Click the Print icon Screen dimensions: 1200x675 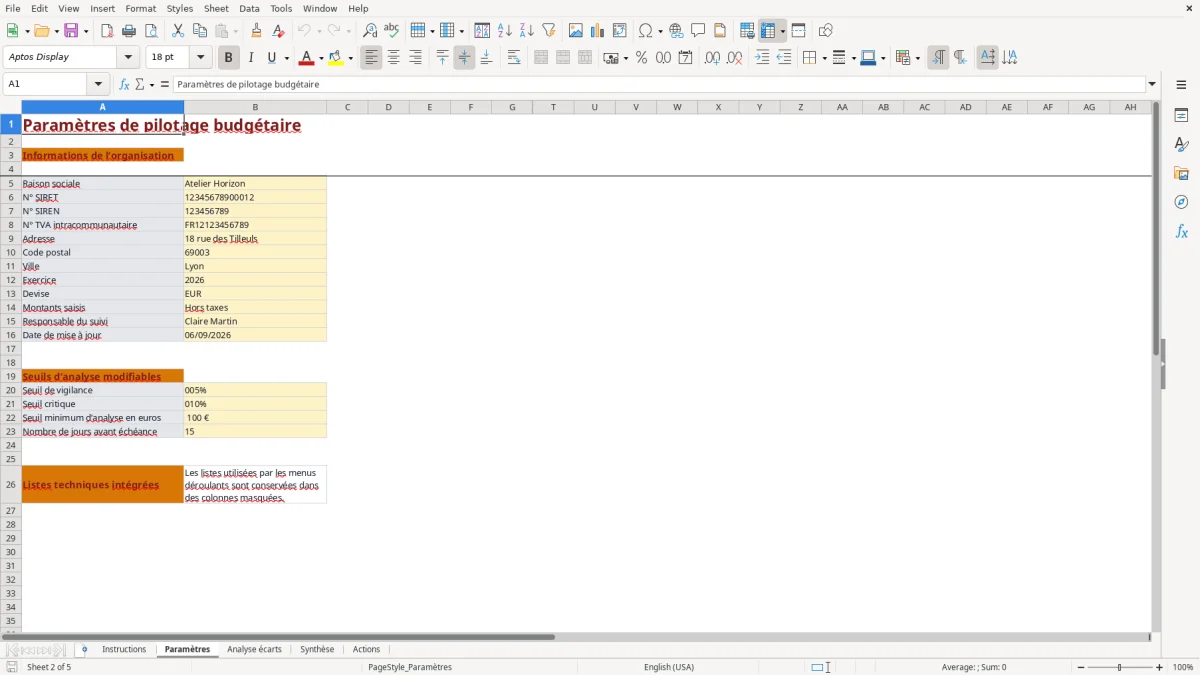pyautogui.click(x=129, y=31)
